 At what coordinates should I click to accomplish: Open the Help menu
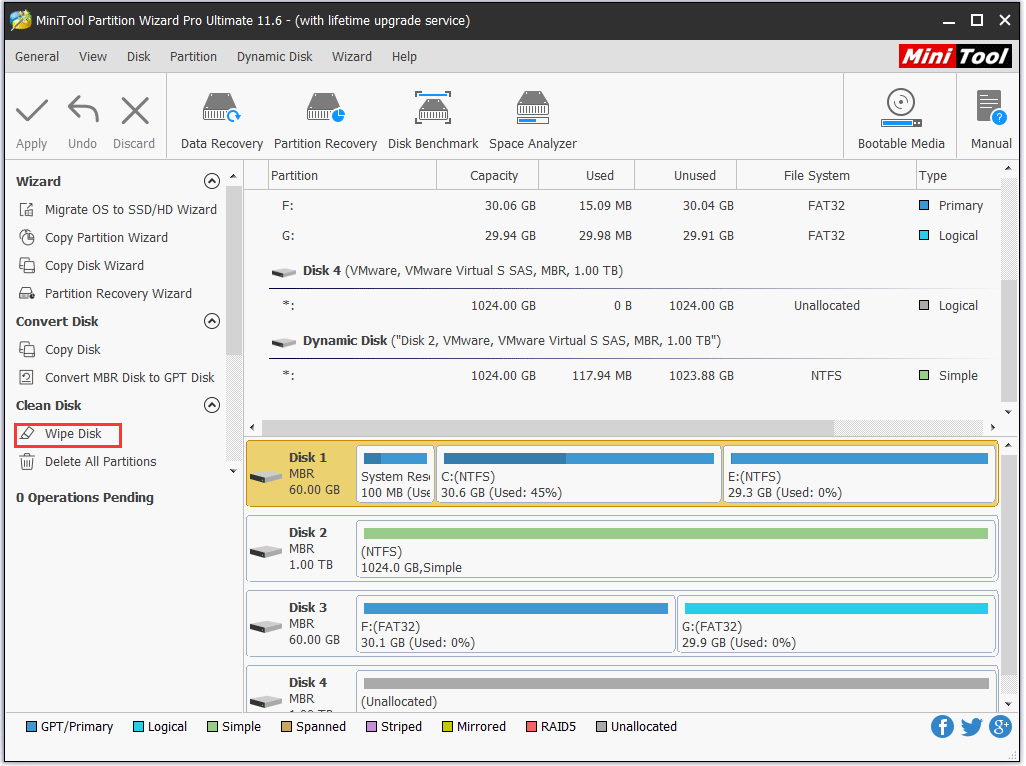tap(404, 57)
